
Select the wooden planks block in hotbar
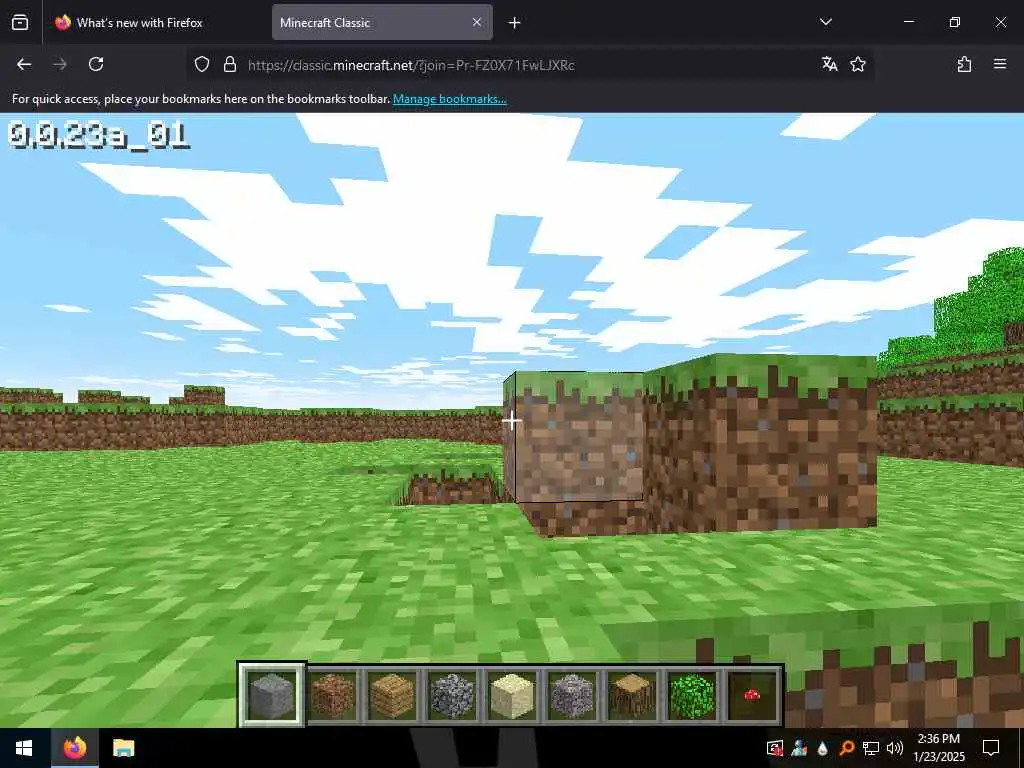tap(392, 695)
